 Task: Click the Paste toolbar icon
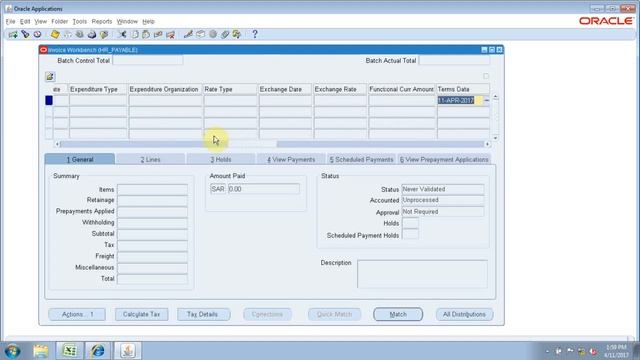click(x=146, y=35)
